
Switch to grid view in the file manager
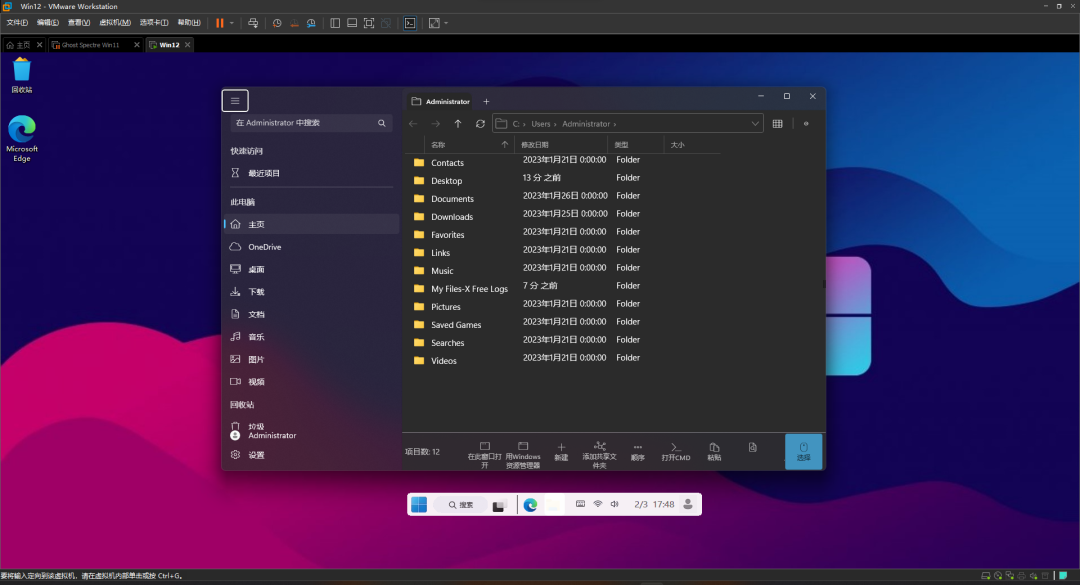pyautogui.click(x=778, y=123)
